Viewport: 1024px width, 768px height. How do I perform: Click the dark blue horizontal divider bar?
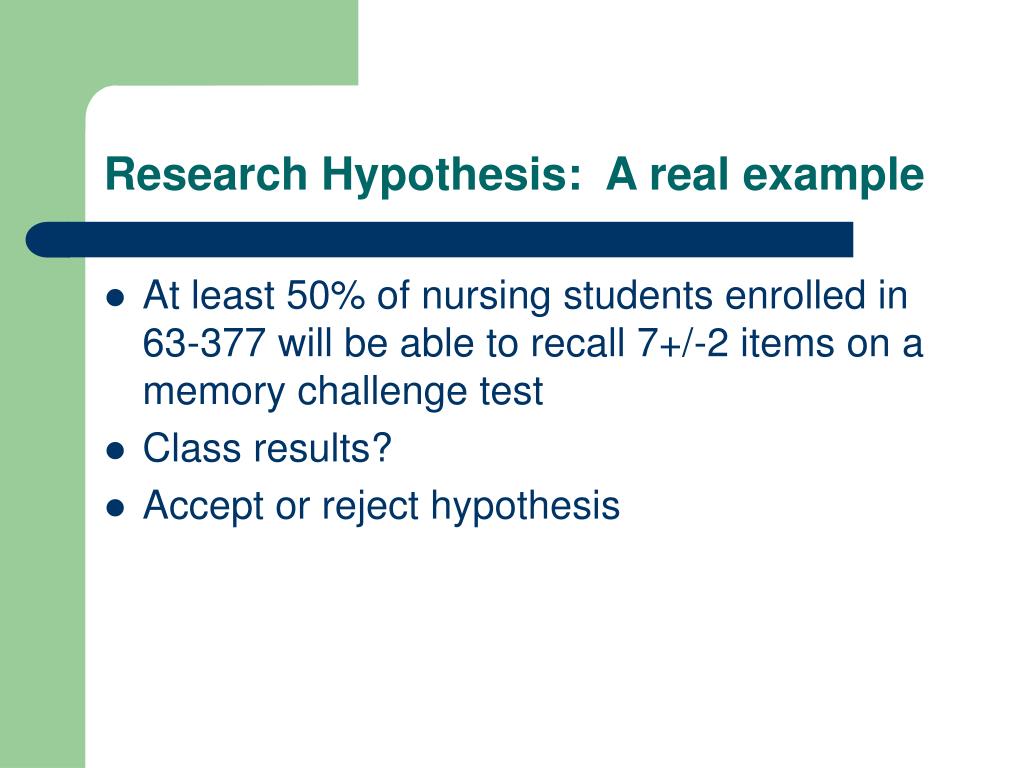[439, 240]
